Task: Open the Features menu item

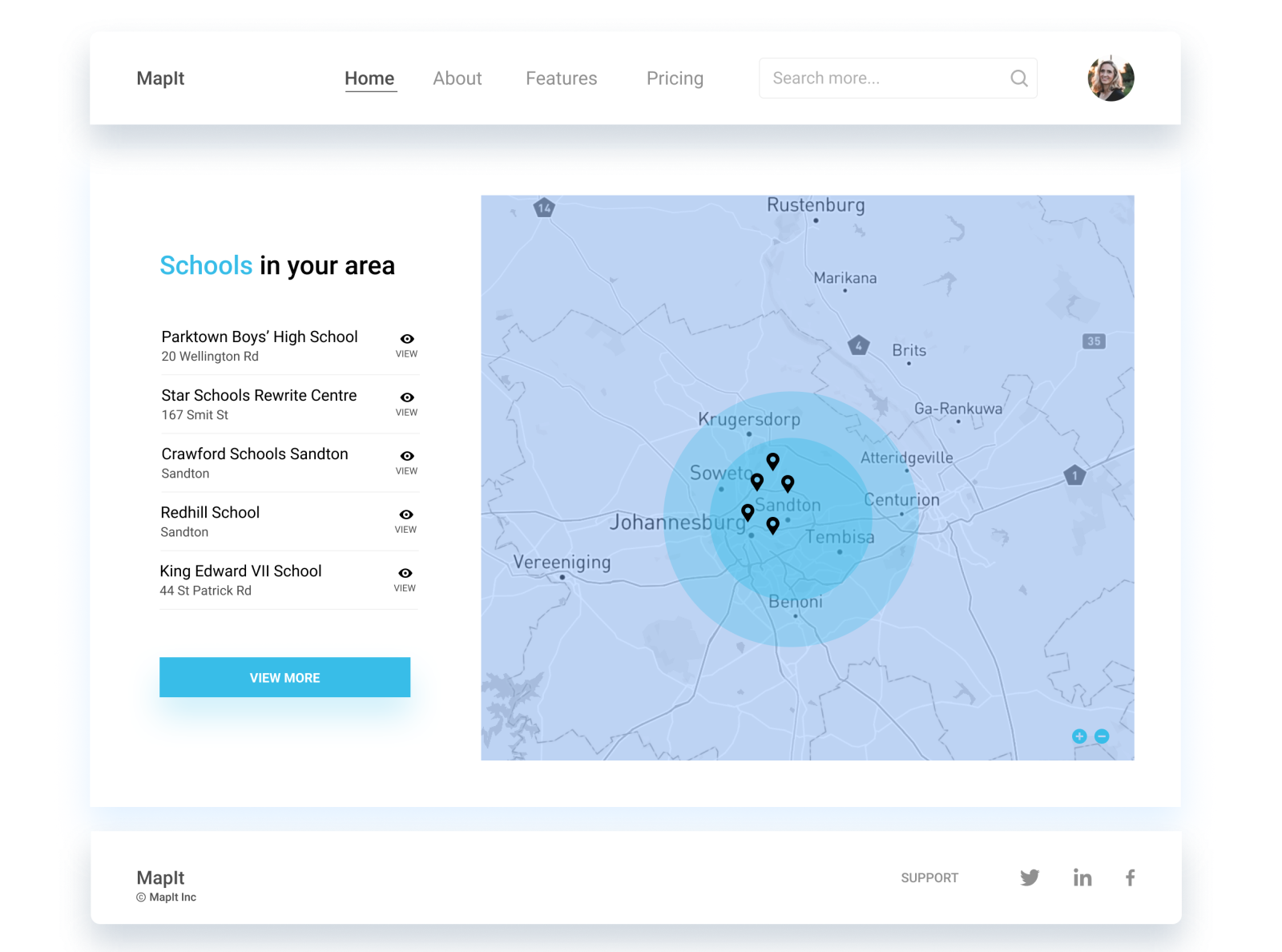Action: (561, 79)
